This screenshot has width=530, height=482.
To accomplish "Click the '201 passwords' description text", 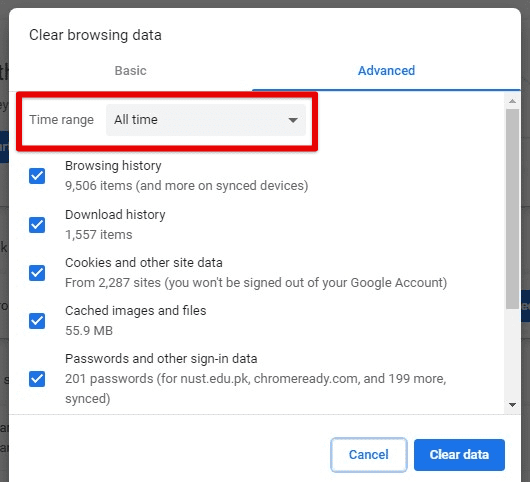I will pyautogui.click(x=256, y=388).
